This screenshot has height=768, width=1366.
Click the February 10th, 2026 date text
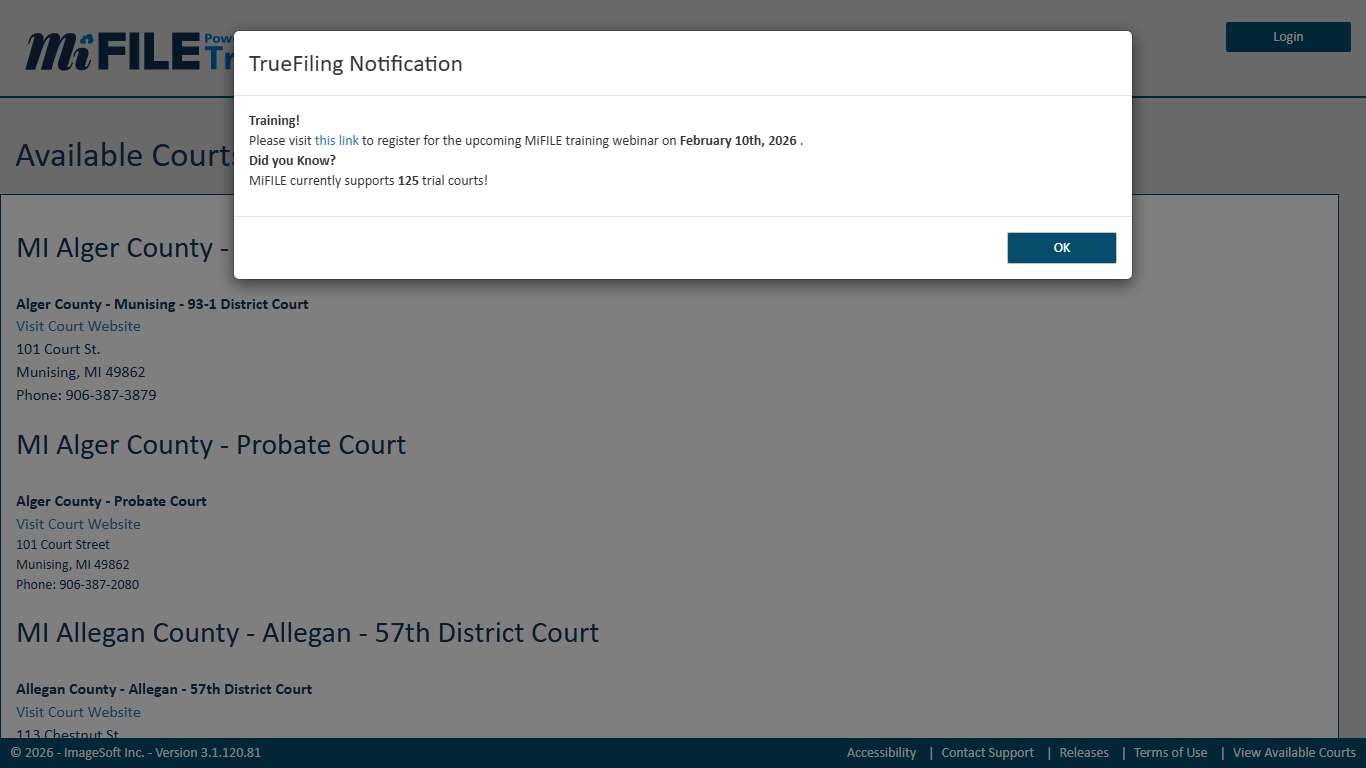pos(738,141)
